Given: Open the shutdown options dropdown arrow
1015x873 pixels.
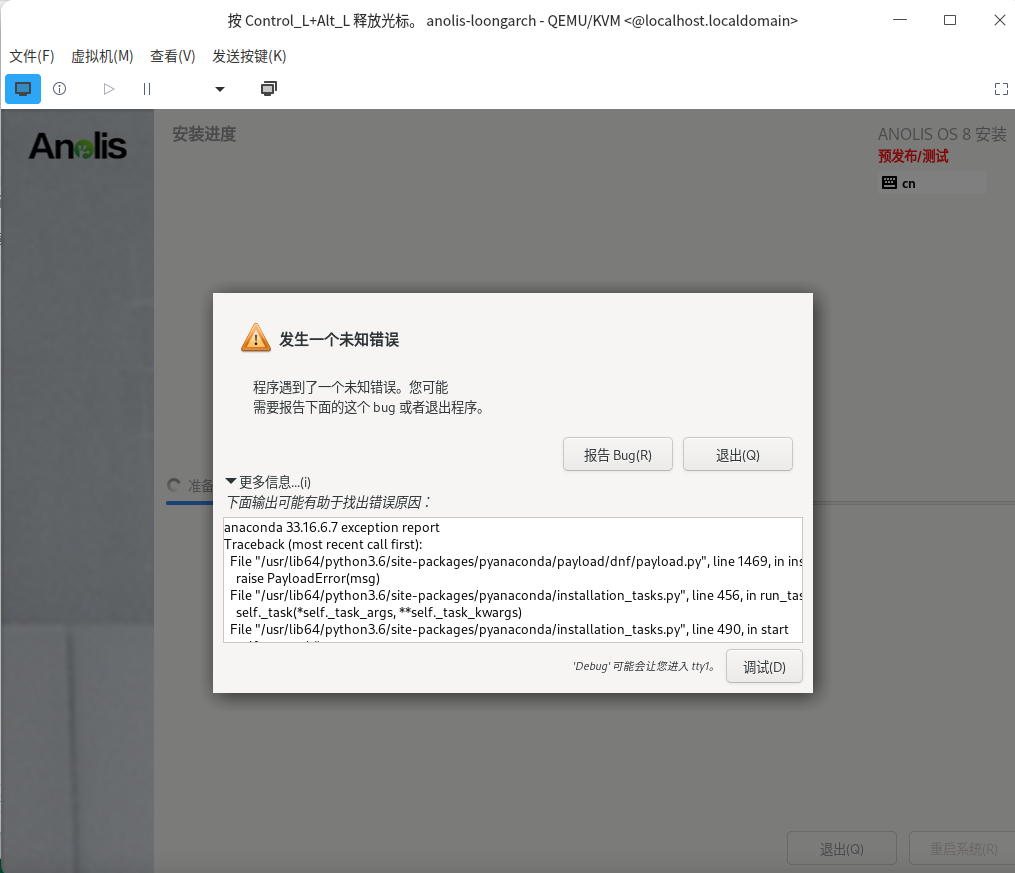Looking at the screenshot, I should (x=220, y=89).
